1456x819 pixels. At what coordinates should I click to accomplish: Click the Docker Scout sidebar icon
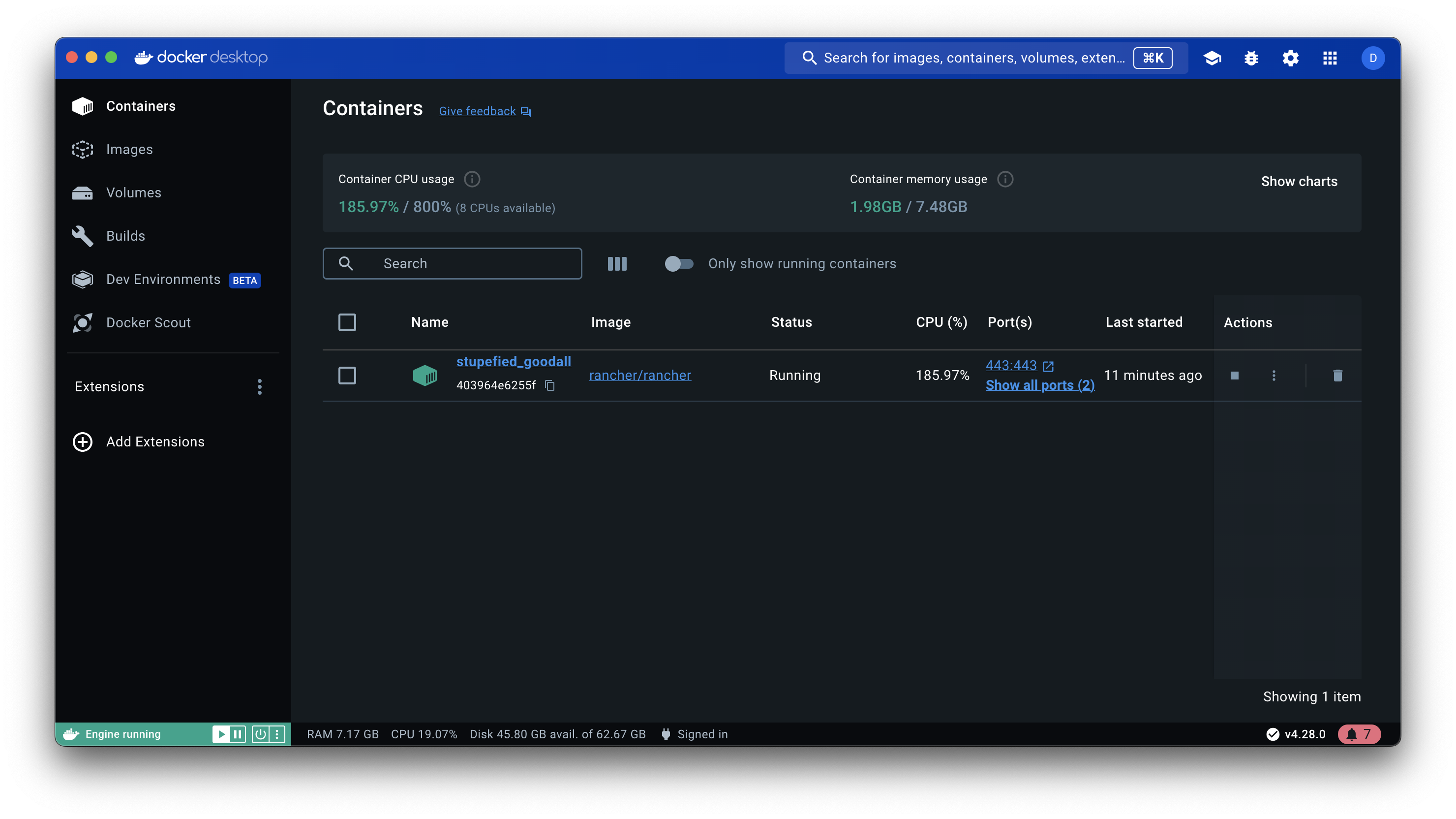click(83, 322)
